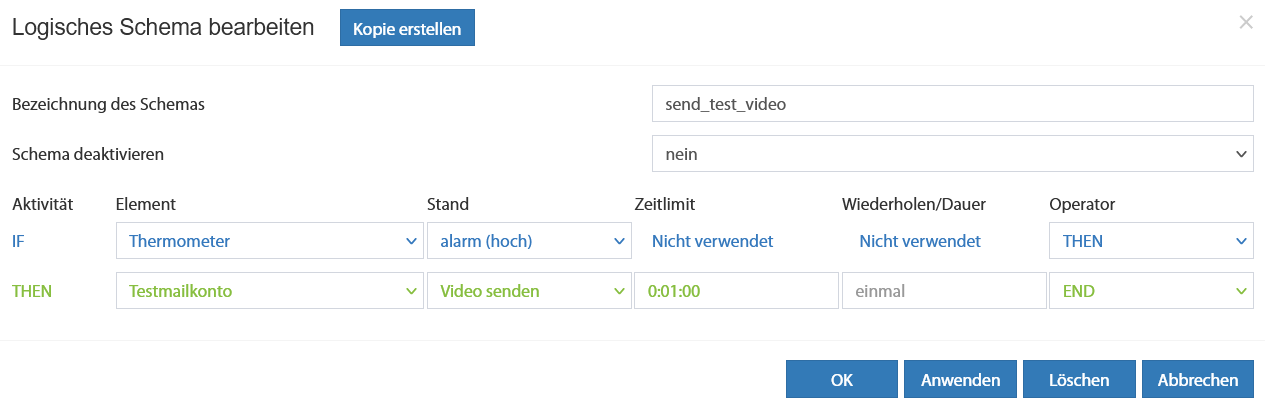Cancel via the Abbrechen button

click(1198, 380)
